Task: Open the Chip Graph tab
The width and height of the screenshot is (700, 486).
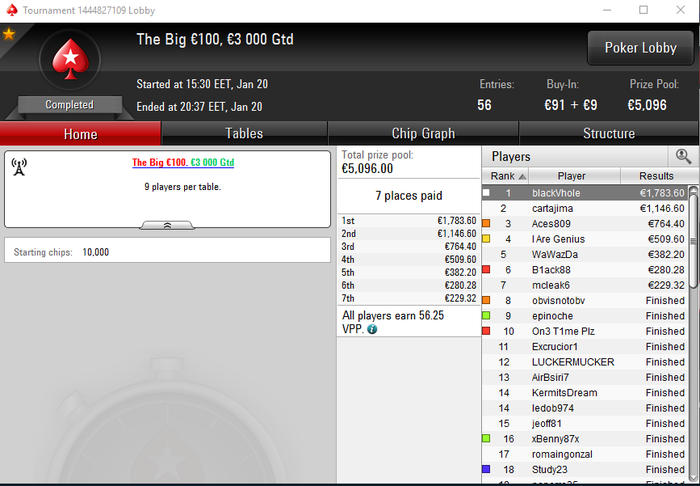Action: 423,133
